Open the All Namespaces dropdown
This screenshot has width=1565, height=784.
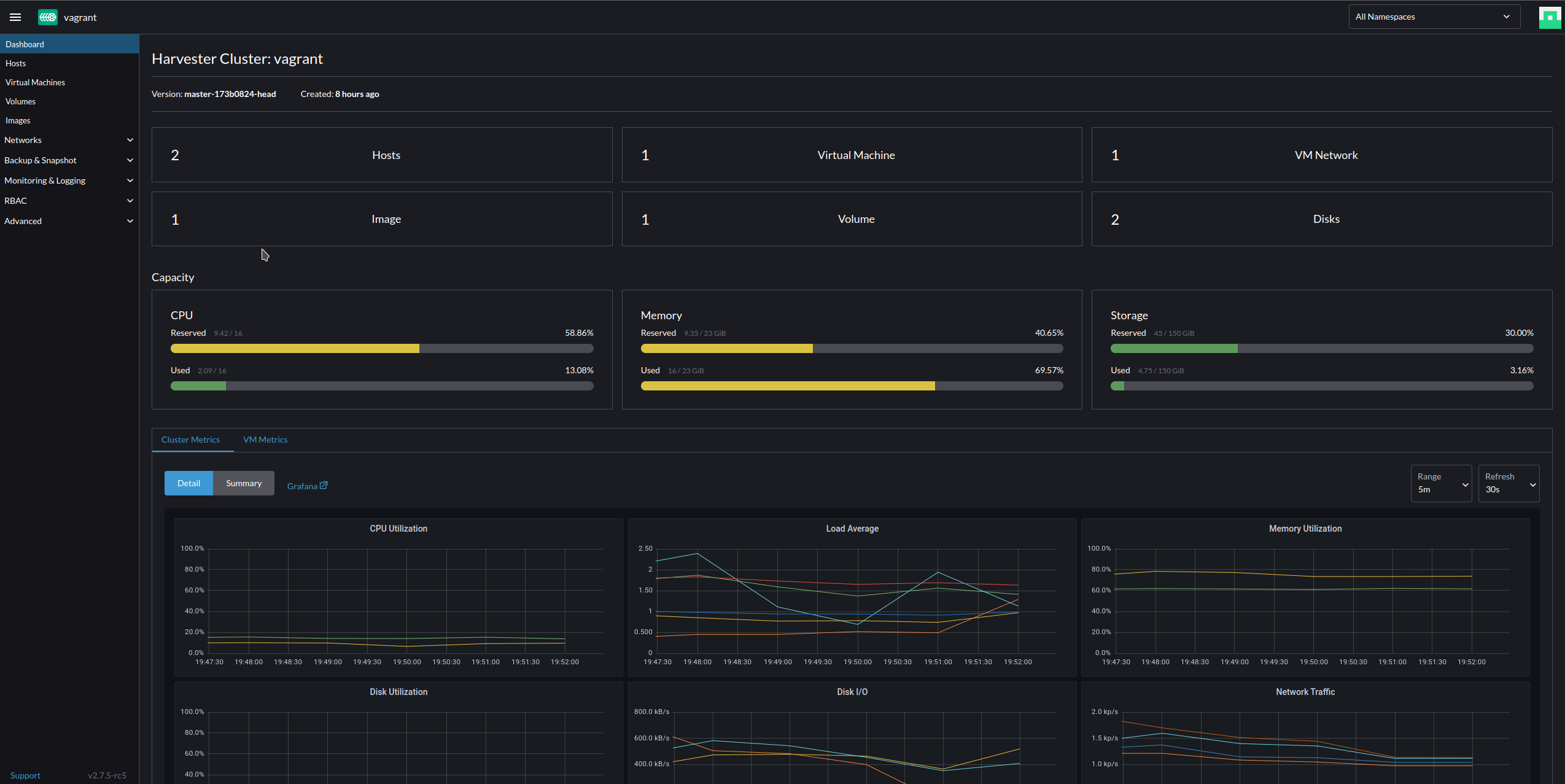[1432, 16]
